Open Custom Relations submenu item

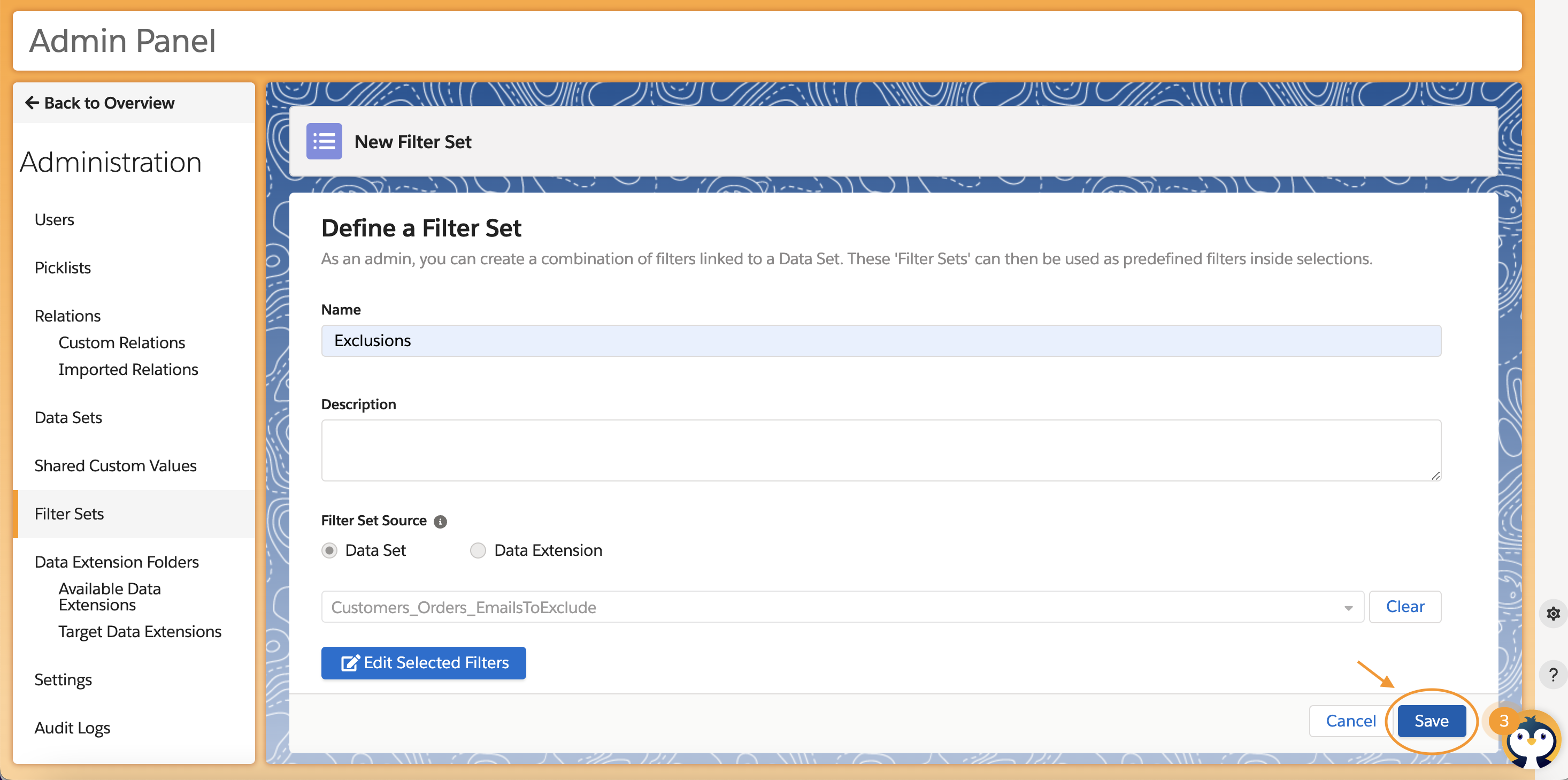tap(122, 342)
